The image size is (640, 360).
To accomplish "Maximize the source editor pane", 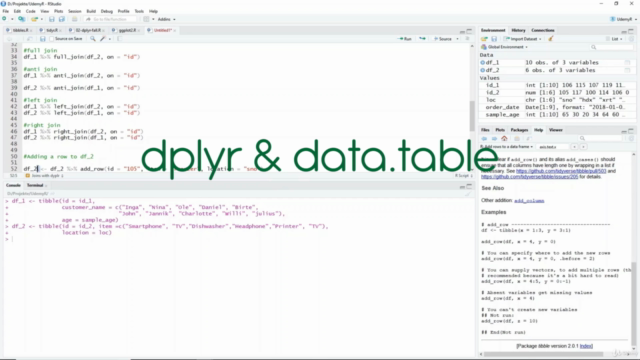I will point(469,31).
